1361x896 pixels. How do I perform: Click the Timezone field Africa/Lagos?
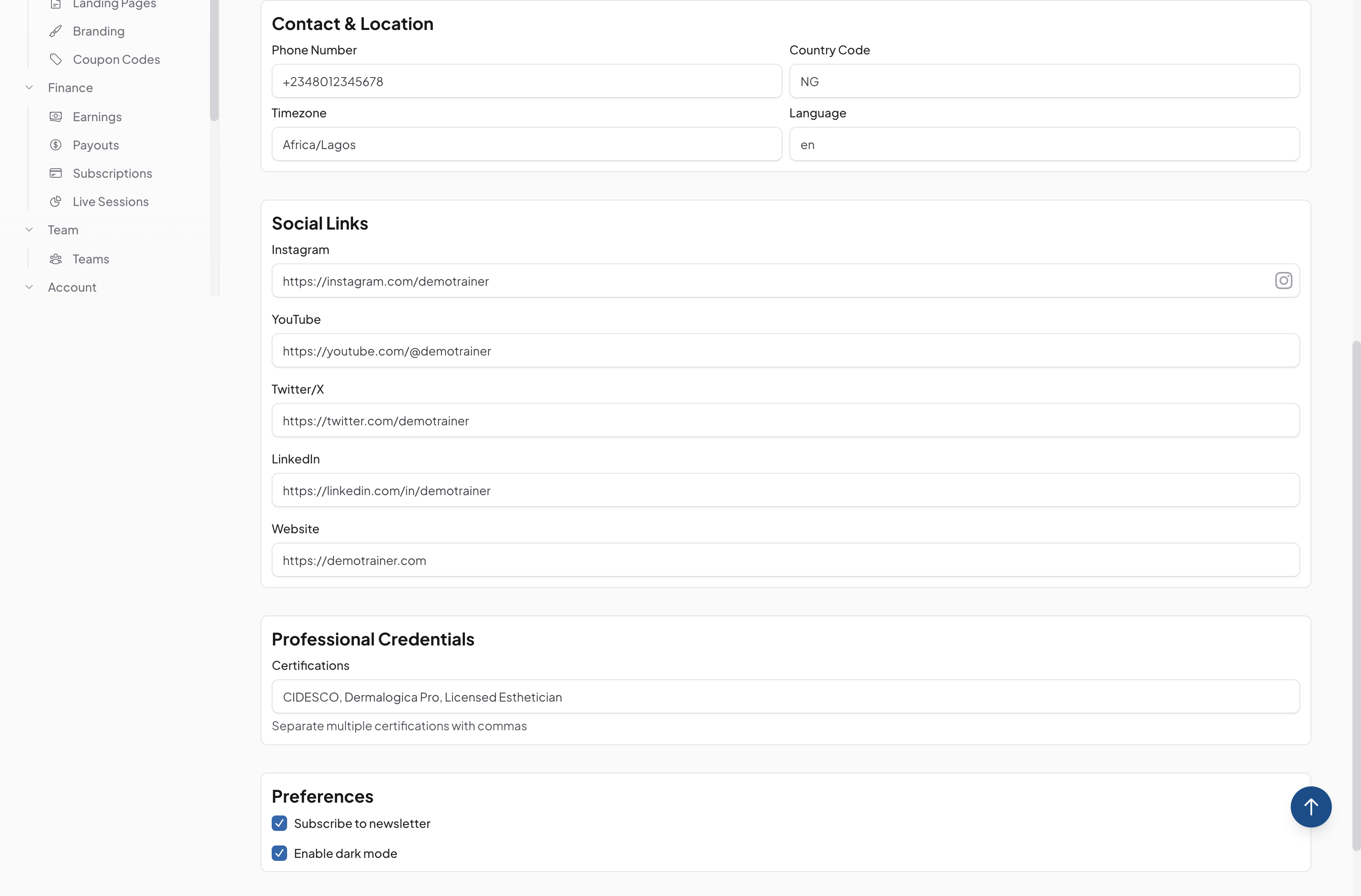(x=526, y=145)
